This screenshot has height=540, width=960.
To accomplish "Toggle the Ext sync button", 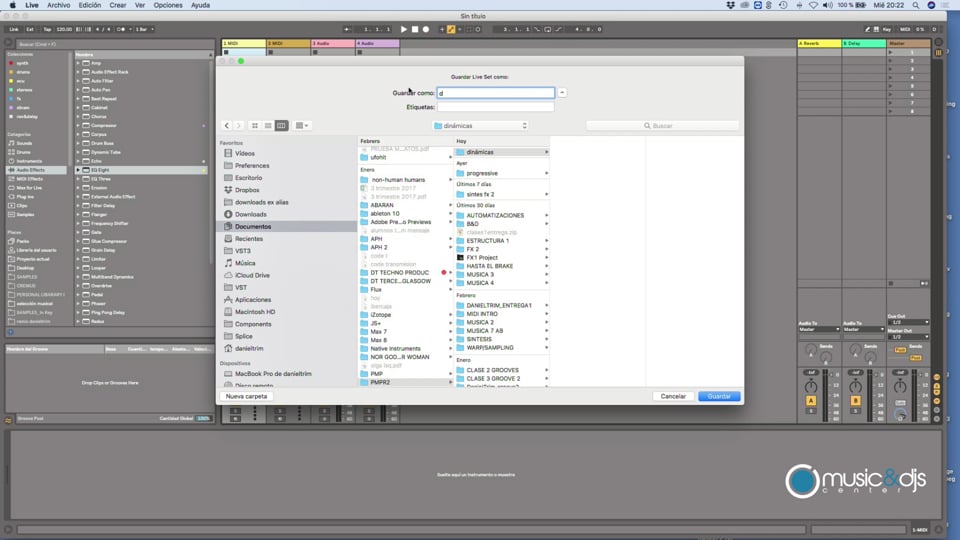I will [29, 29].
